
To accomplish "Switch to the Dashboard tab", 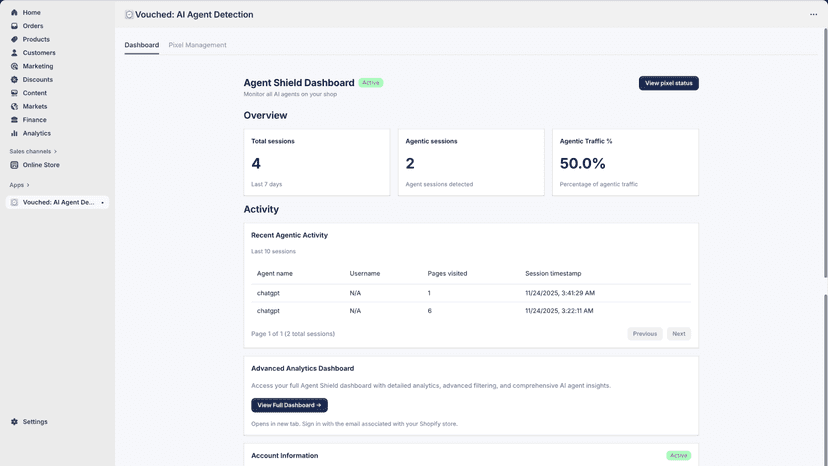I will (142, 45).
